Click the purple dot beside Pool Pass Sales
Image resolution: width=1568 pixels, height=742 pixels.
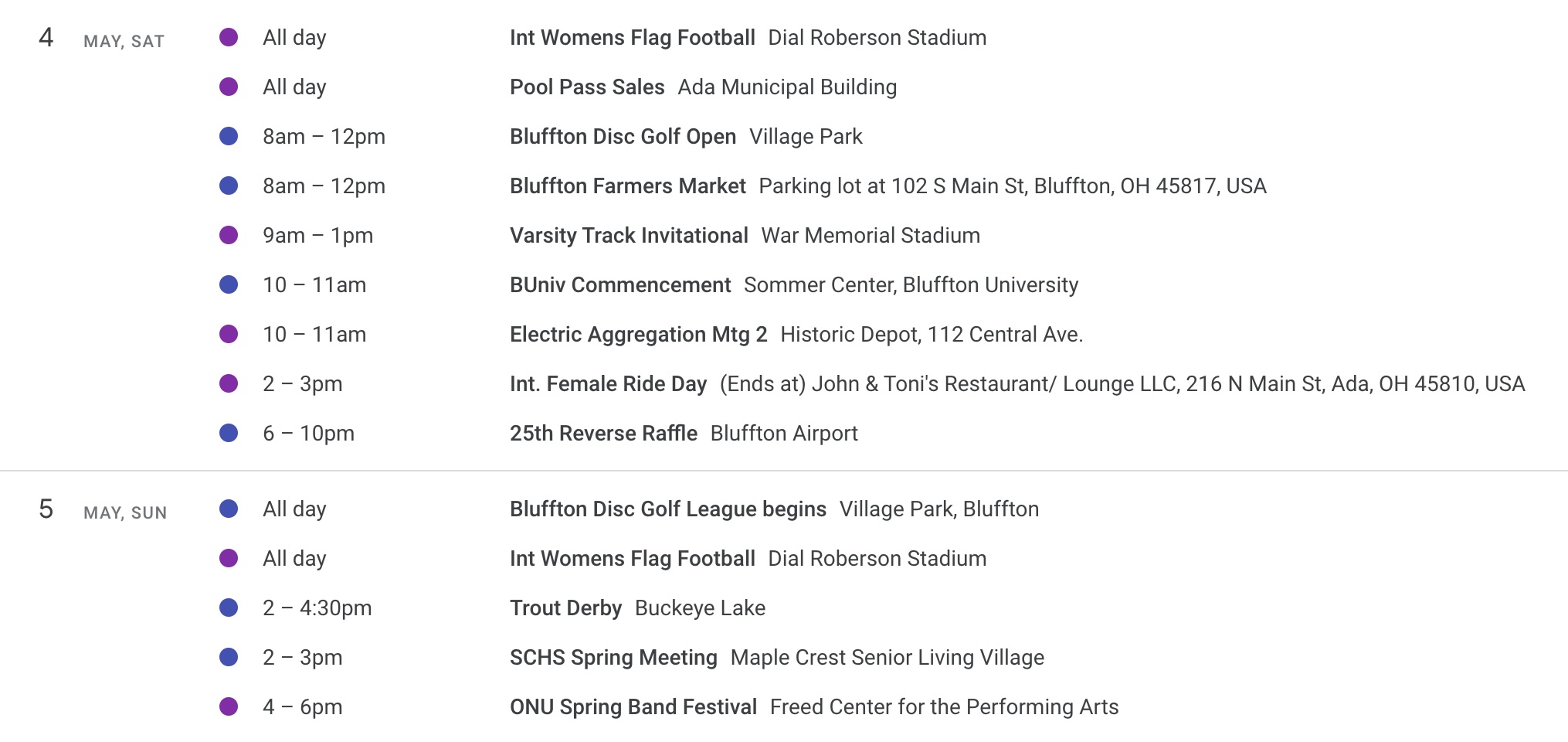tap(229, 87)
